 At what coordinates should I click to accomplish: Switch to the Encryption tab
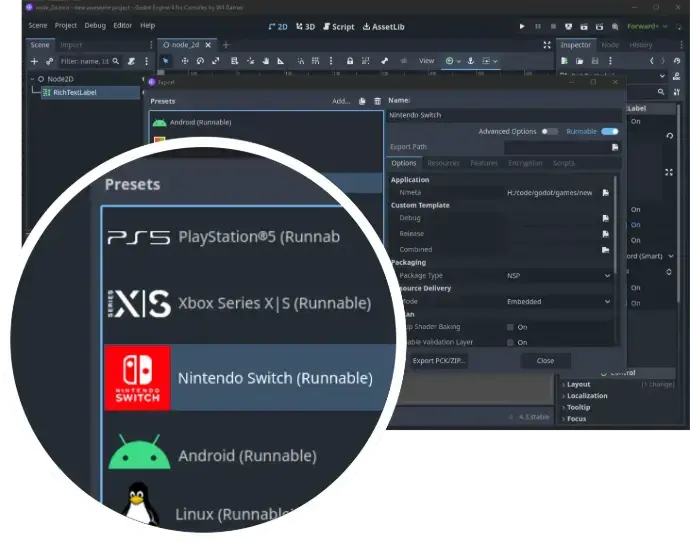click(525, 163)
